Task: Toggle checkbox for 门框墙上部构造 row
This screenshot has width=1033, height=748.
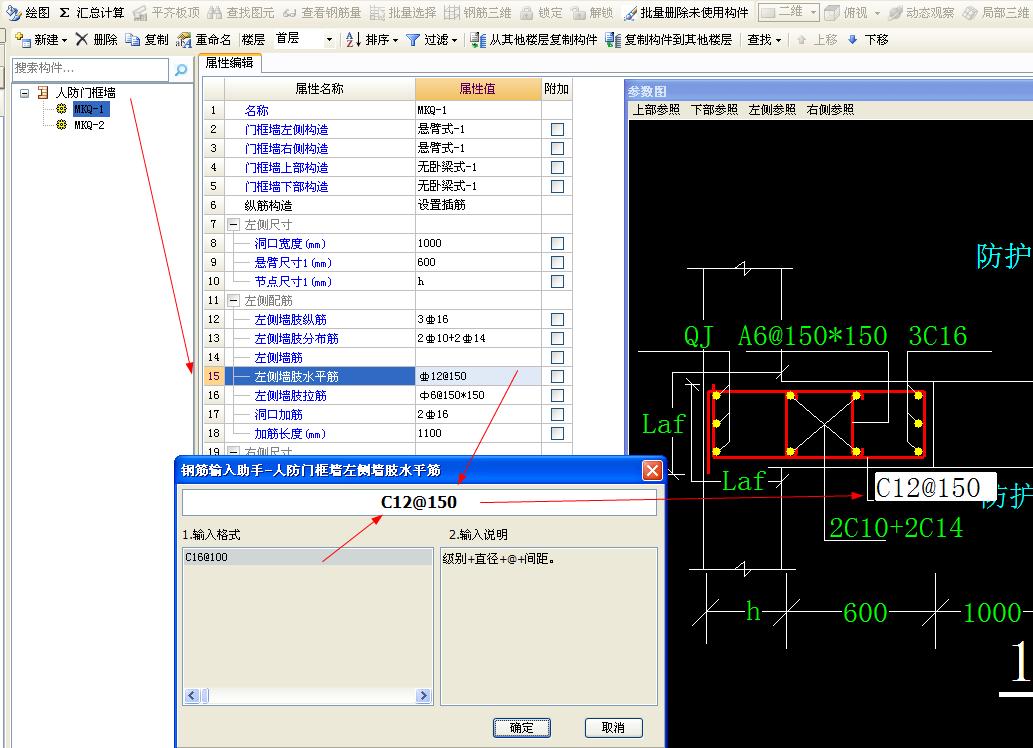Action: click(557, 167)
